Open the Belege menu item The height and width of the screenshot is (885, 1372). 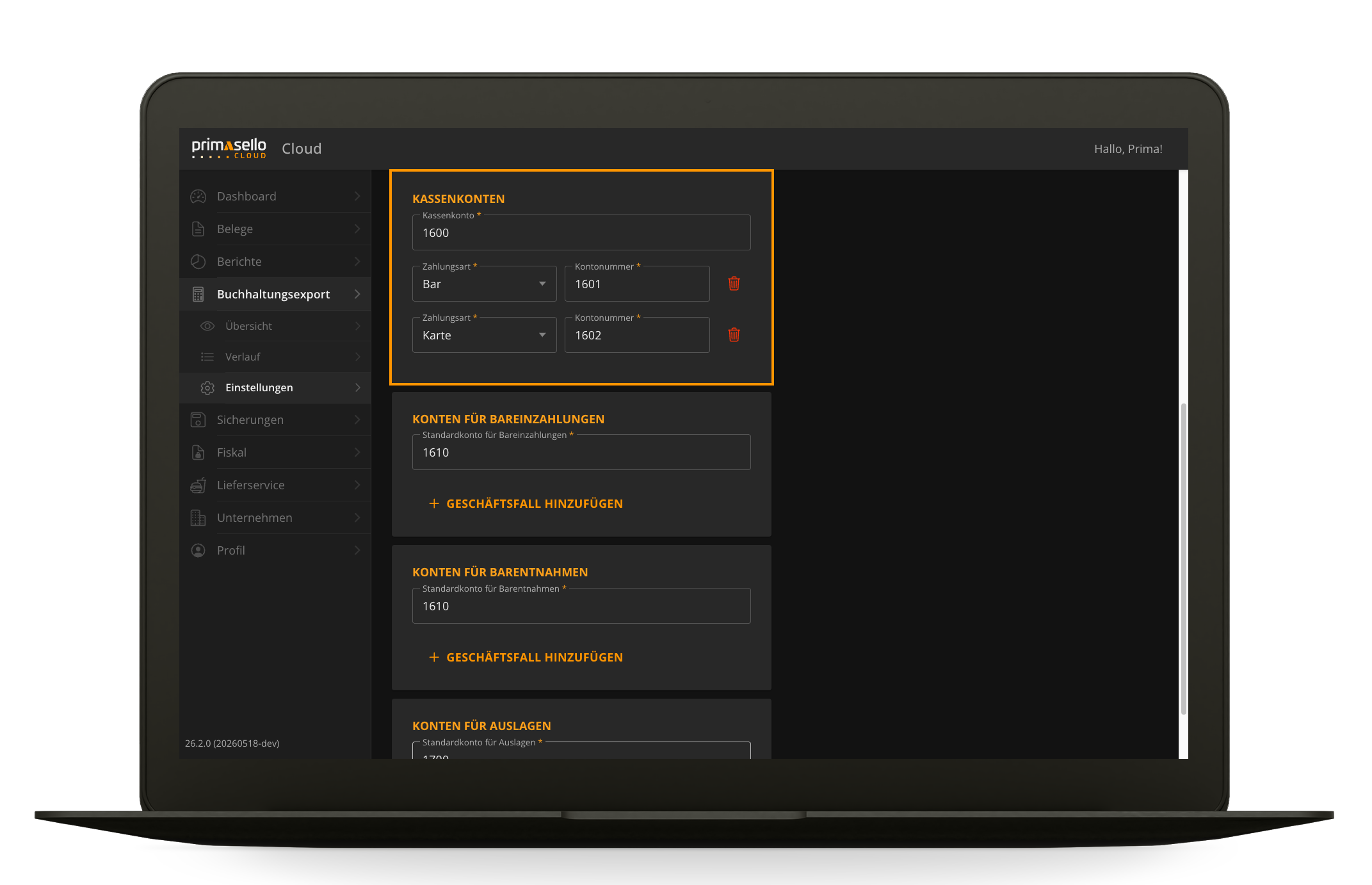tap(275, 229)
